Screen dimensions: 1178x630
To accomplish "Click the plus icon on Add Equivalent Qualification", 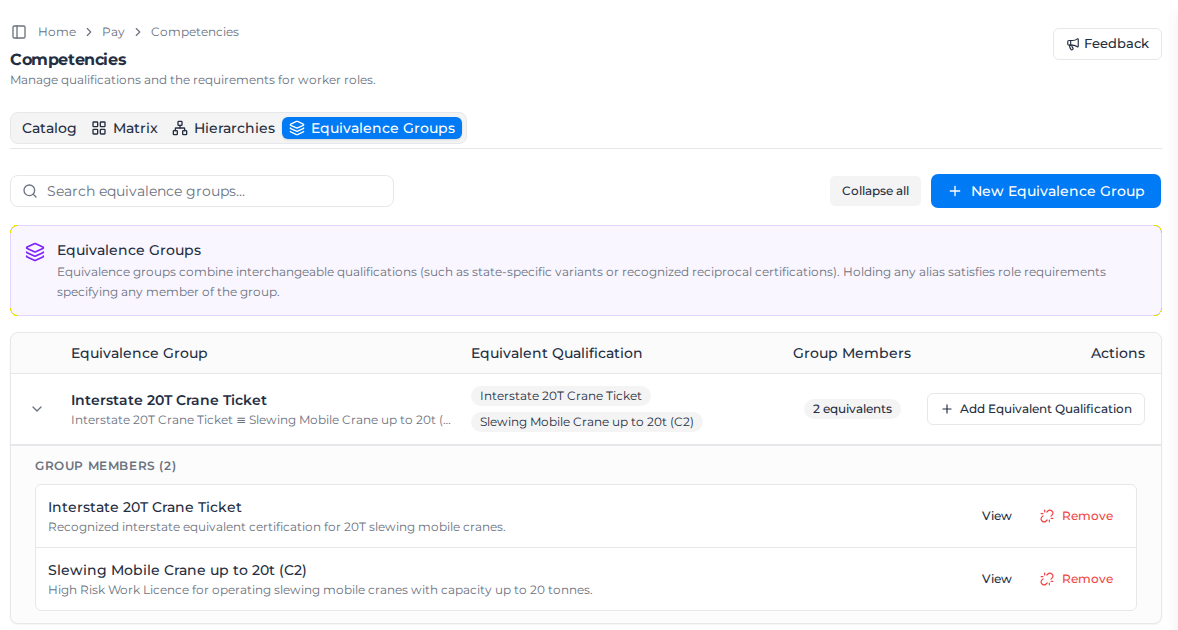I will coord(947,409).
